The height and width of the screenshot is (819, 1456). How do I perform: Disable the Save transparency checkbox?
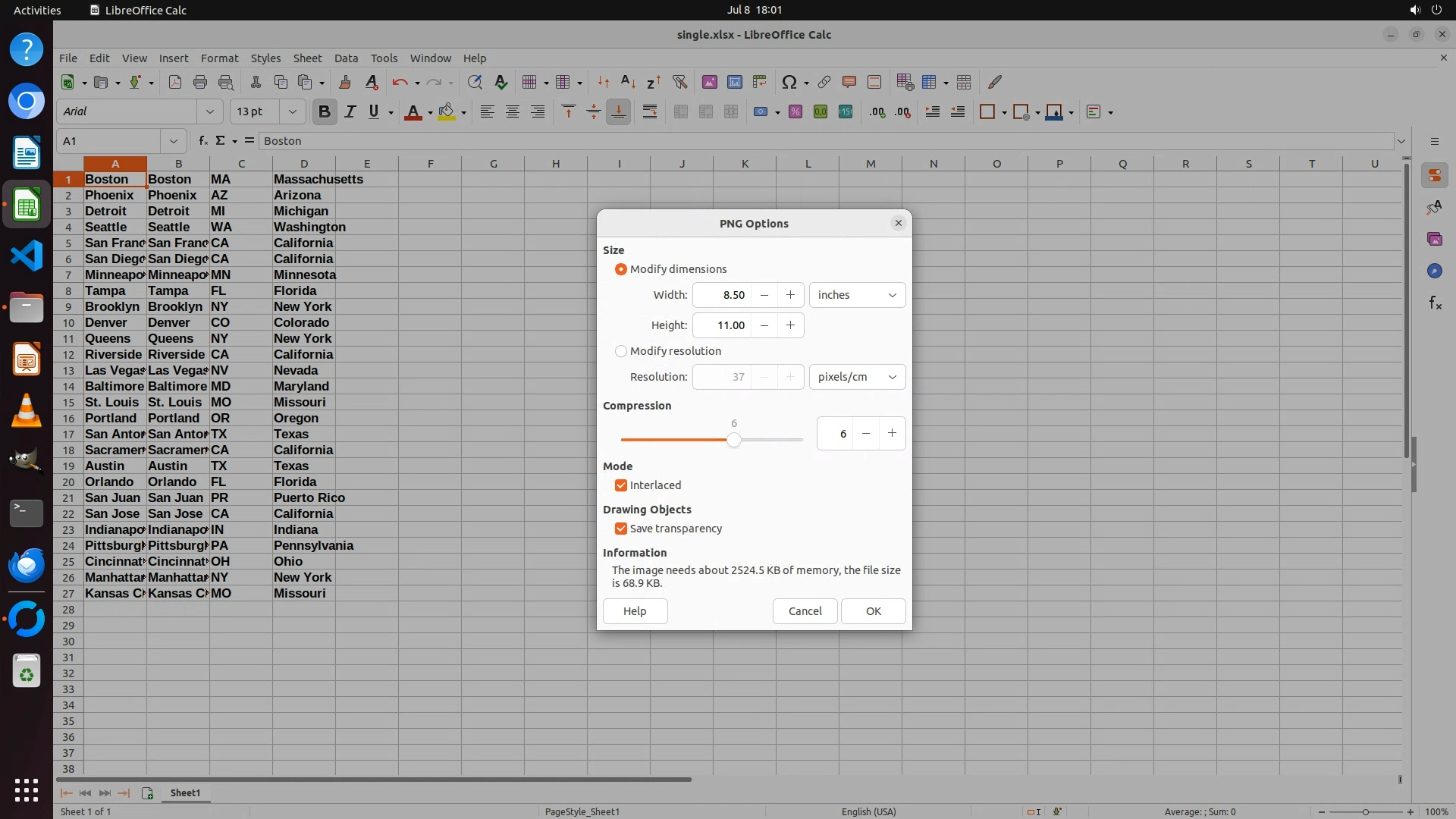tap(621, 529)
